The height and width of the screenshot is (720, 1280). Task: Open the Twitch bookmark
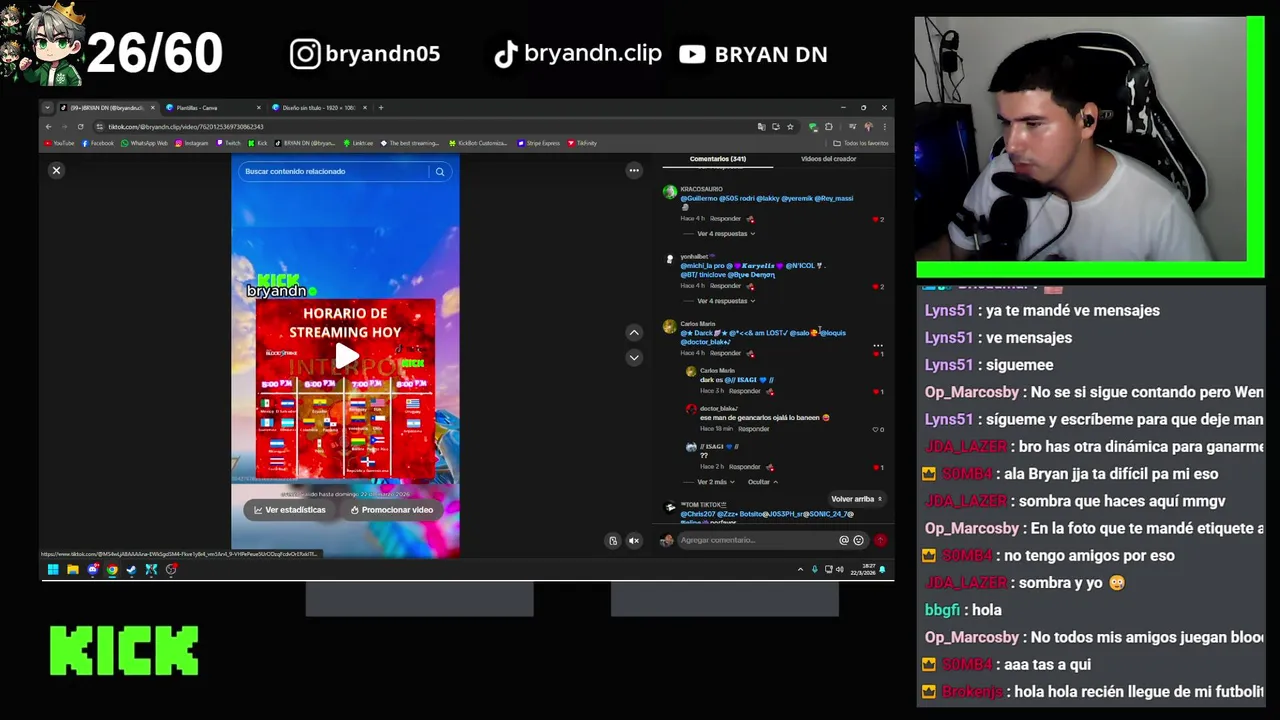click(228, 143)
